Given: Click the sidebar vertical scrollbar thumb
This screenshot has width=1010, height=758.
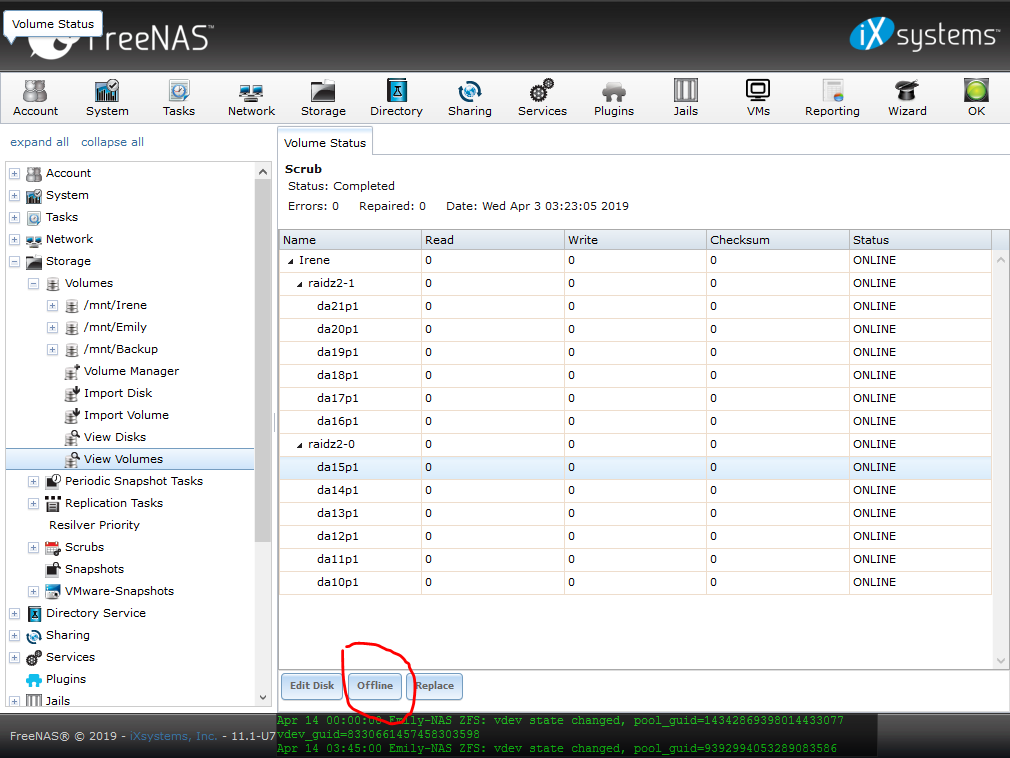Looking at the screenshot, I should 262,361.
